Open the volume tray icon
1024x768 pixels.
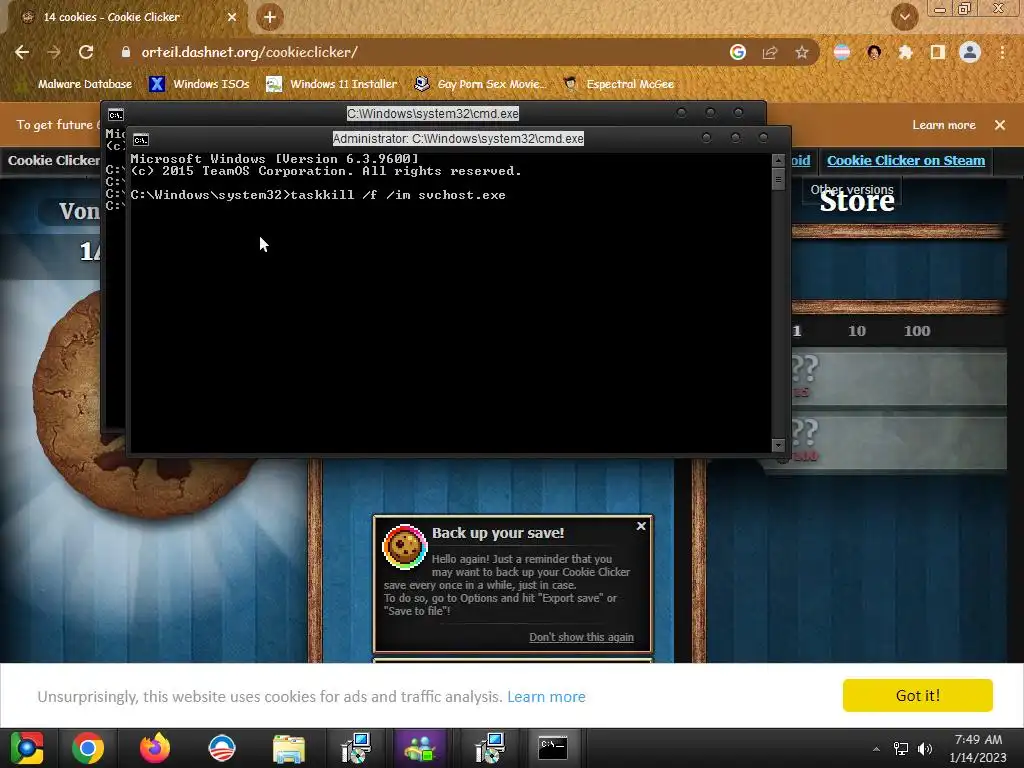tap(925, 749)
